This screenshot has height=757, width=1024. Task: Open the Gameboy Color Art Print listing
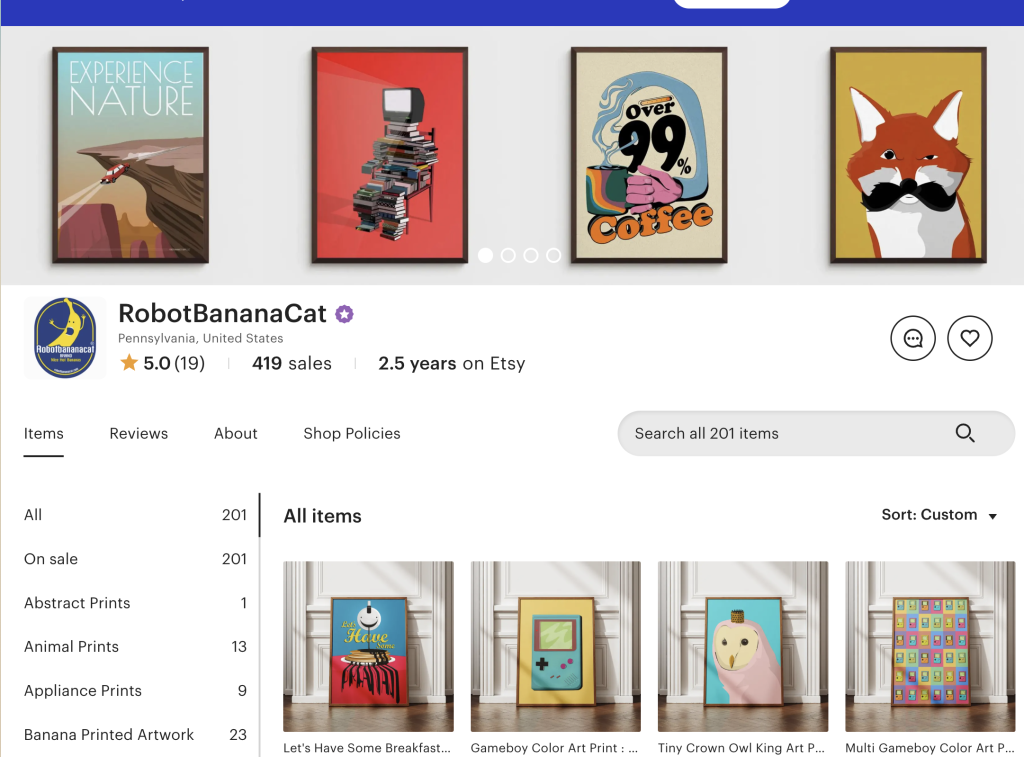point(555,647)
